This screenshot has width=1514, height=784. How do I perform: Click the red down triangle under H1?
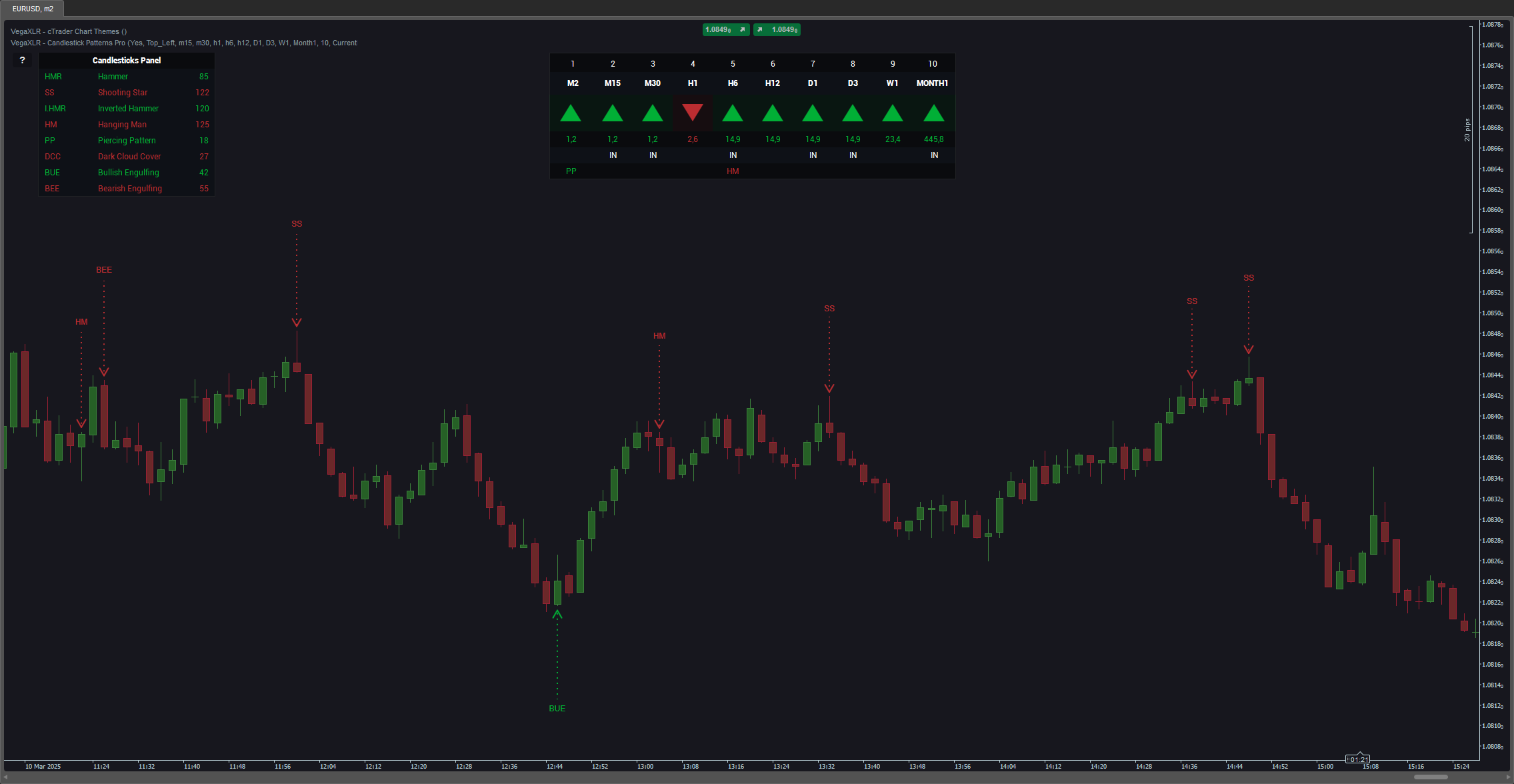pos(693,112)
